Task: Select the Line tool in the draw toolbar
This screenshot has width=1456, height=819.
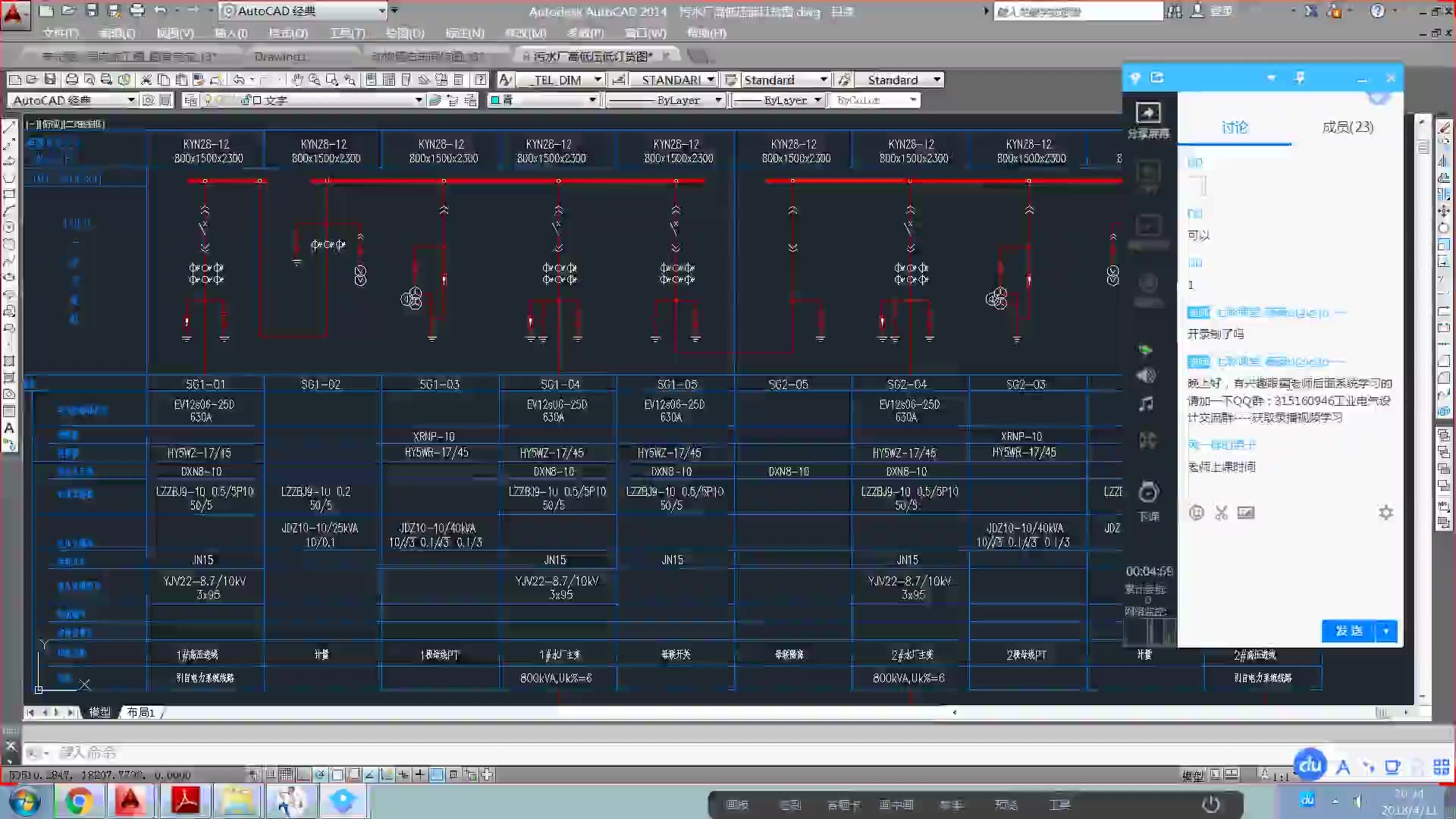Action: coord(9,127)
